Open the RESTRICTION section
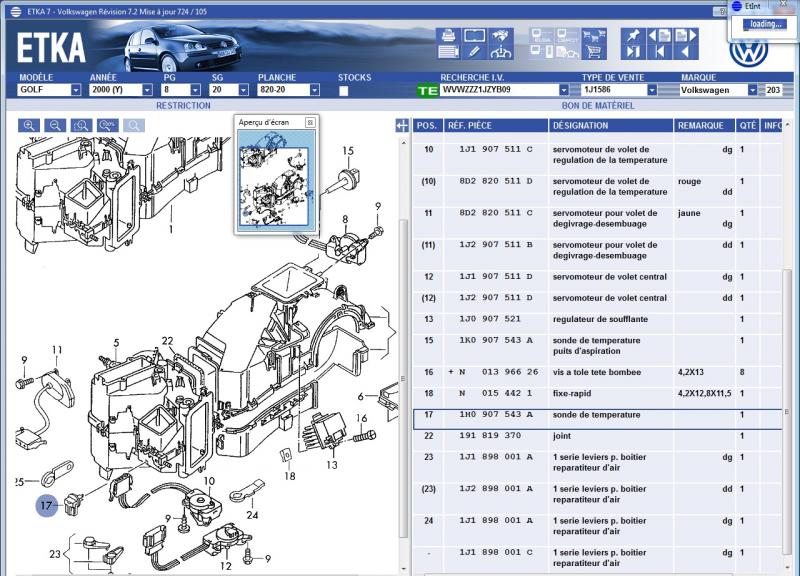 pos(183,106)
